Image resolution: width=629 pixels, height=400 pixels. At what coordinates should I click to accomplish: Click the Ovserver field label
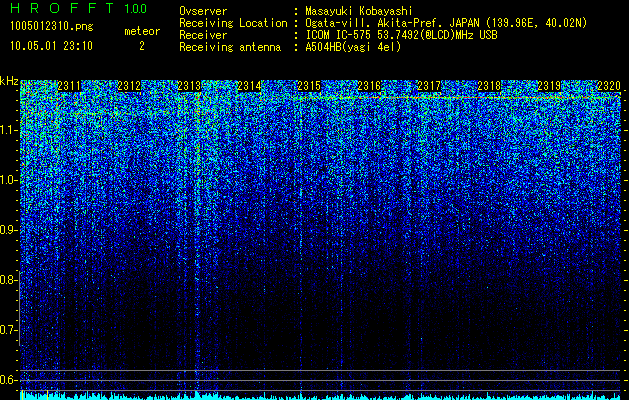coord(203,11)
